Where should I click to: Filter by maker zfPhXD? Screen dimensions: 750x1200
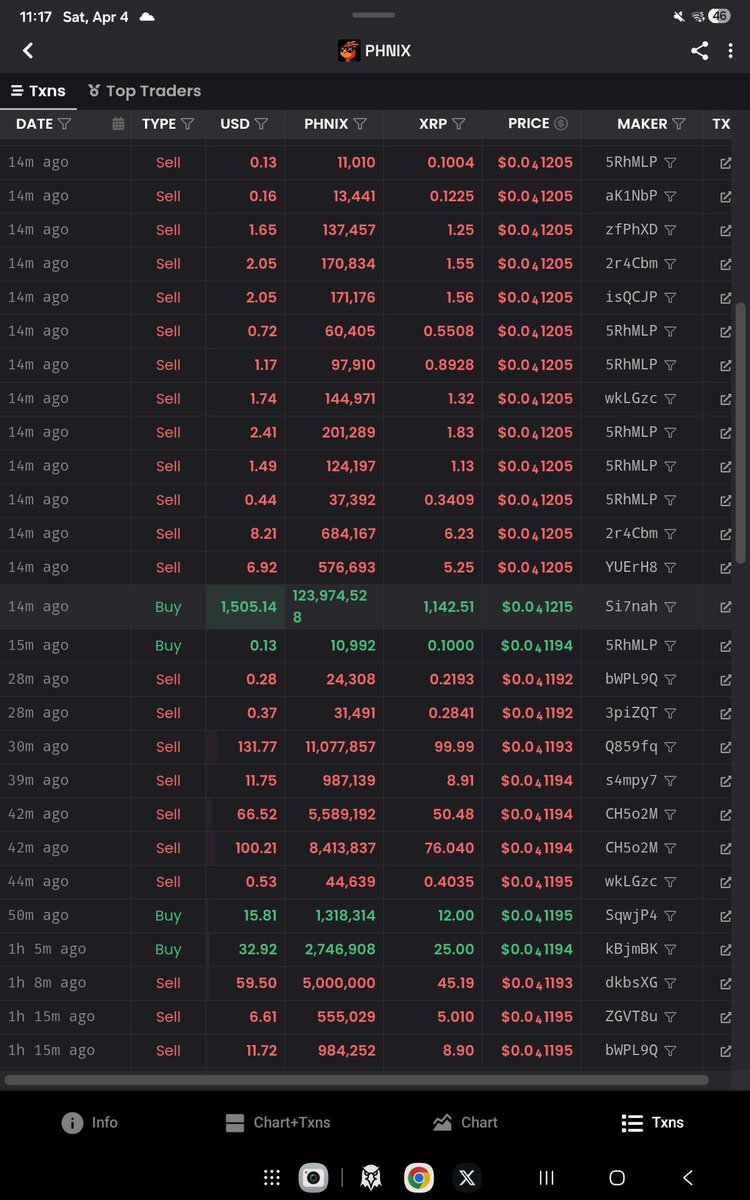[670, 230]
